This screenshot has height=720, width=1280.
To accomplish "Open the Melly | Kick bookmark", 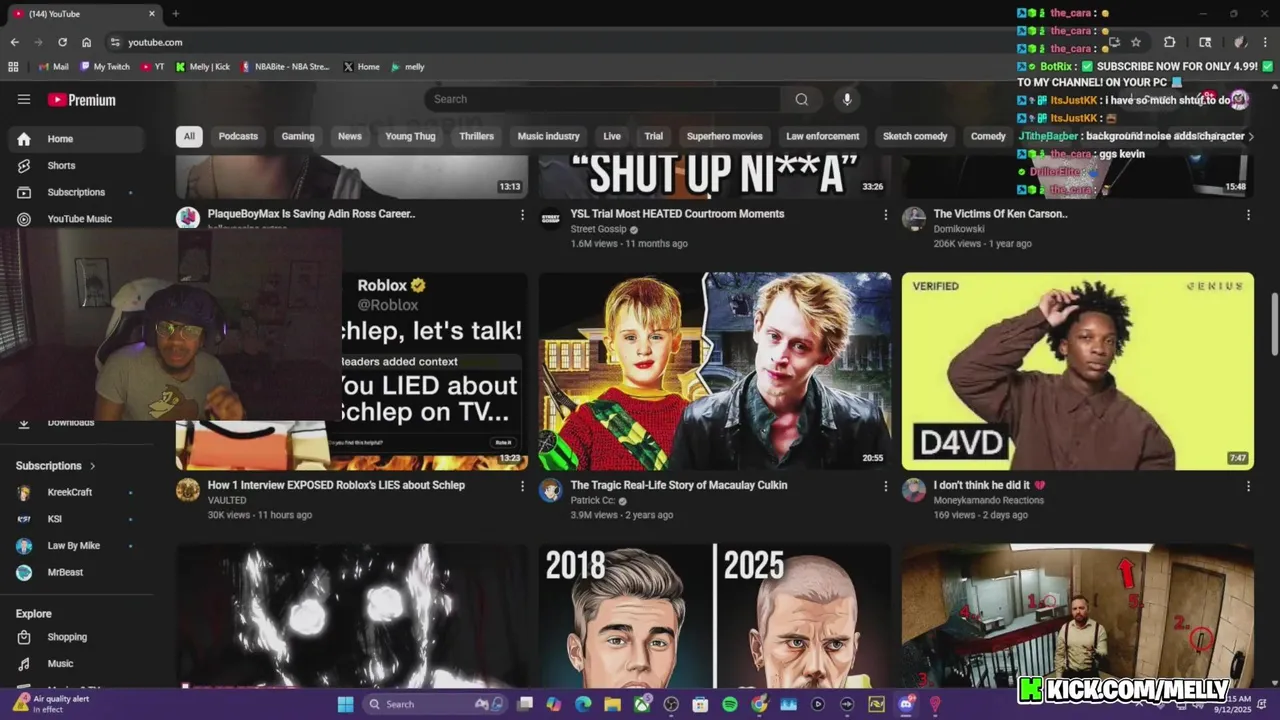I will coord(203,67).
